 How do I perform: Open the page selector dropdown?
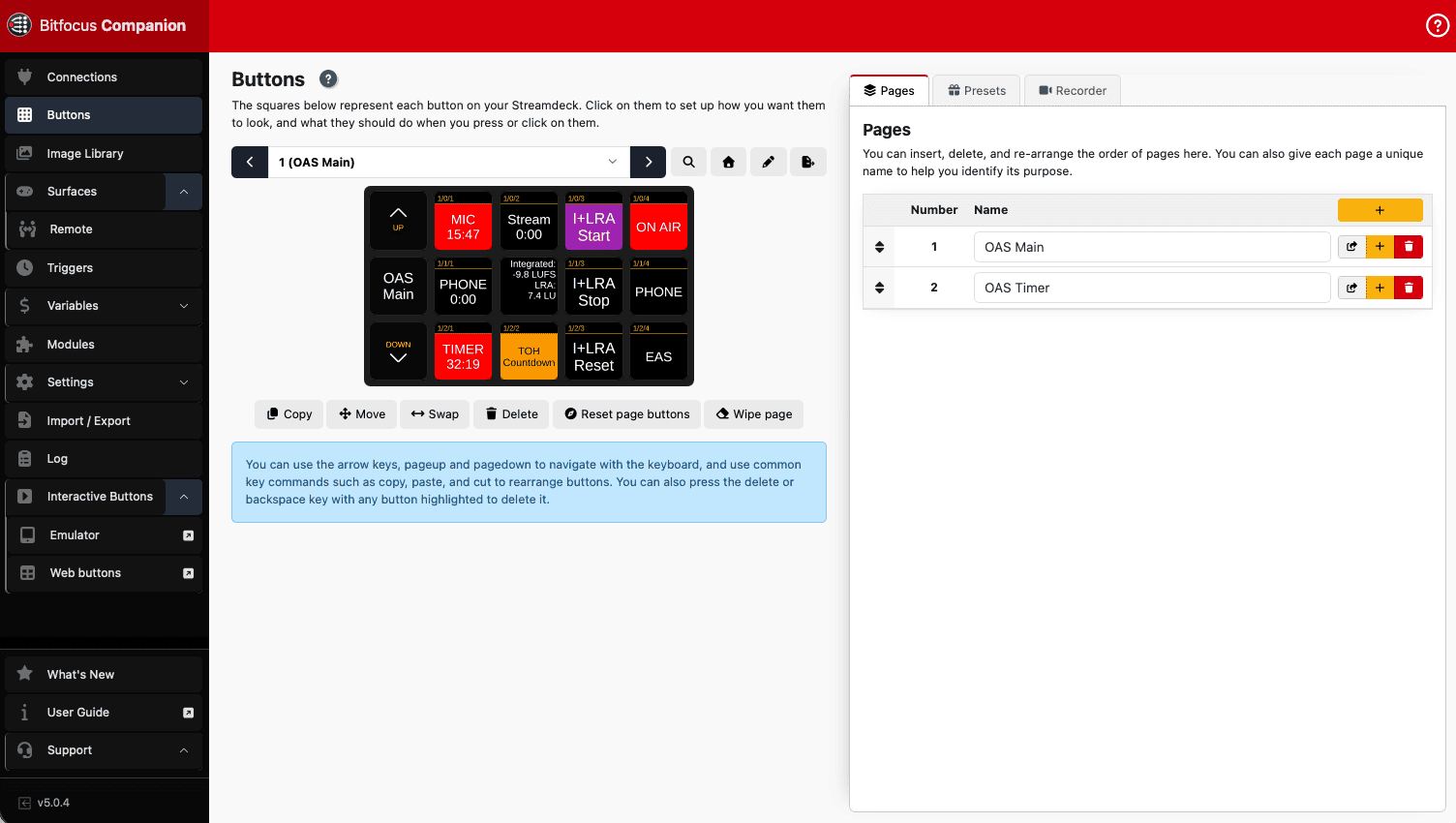[449, 163]
